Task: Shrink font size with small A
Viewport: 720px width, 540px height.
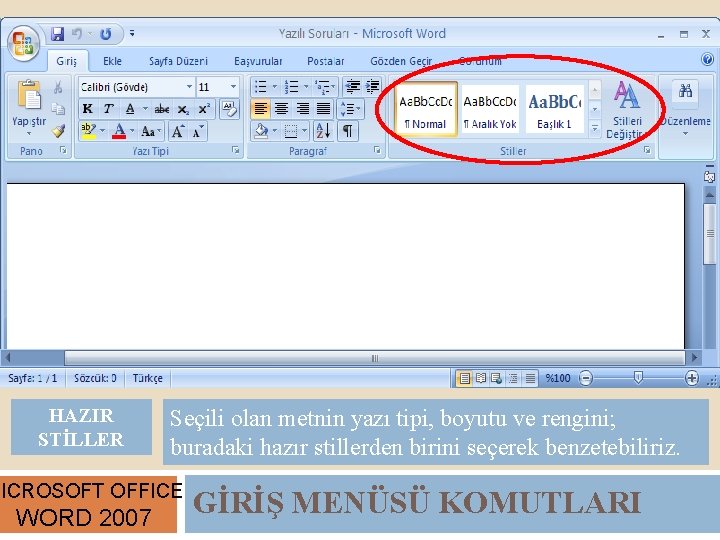Action: [x=198, y=132]
